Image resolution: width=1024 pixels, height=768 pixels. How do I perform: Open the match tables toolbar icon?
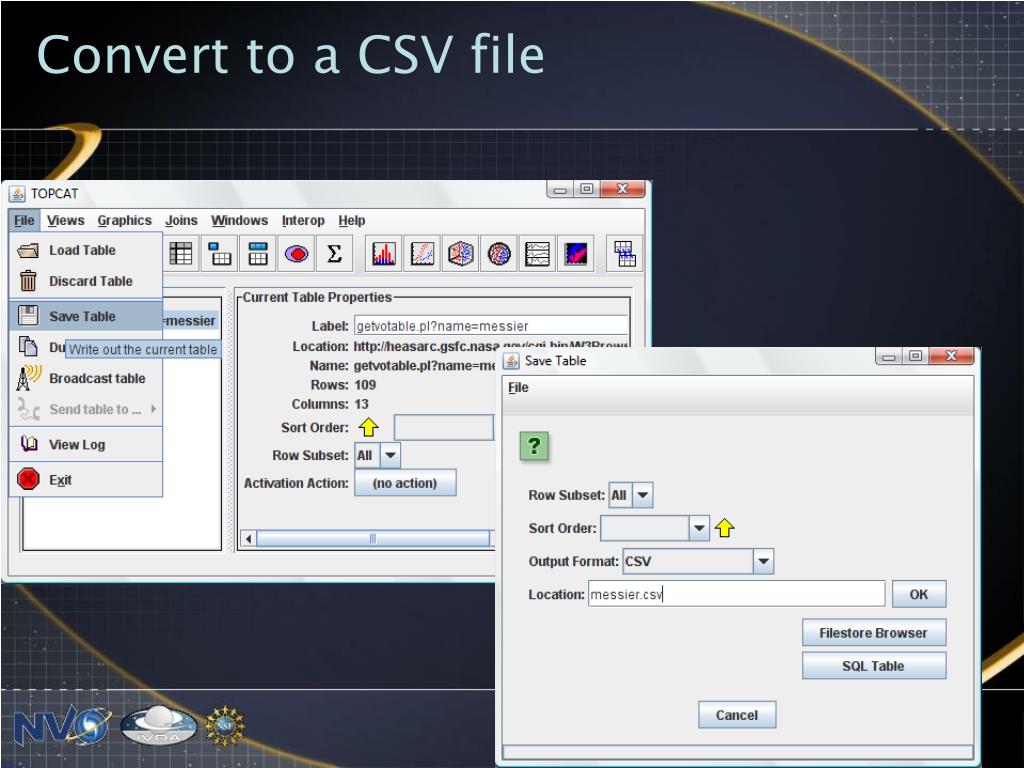[624, 253]
